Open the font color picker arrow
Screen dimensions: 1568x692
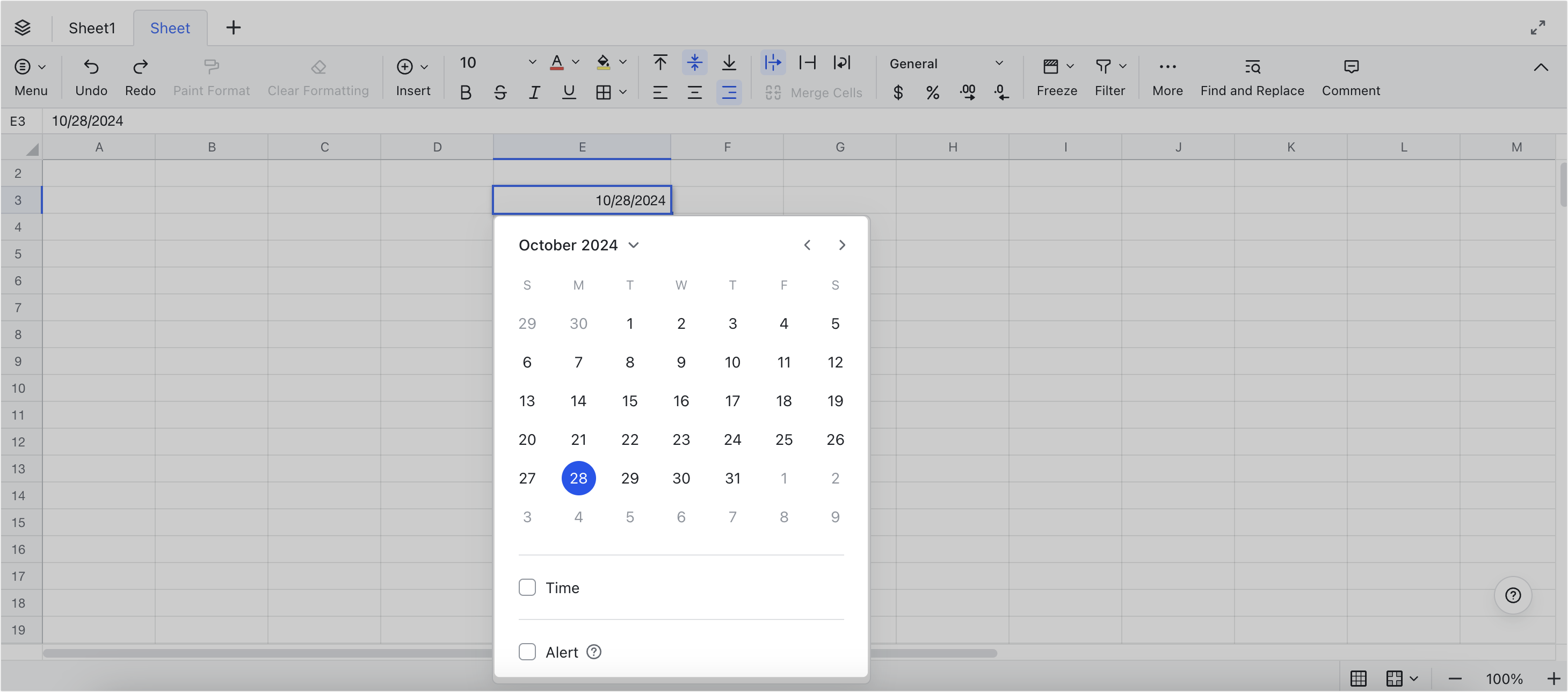(576, 62)
